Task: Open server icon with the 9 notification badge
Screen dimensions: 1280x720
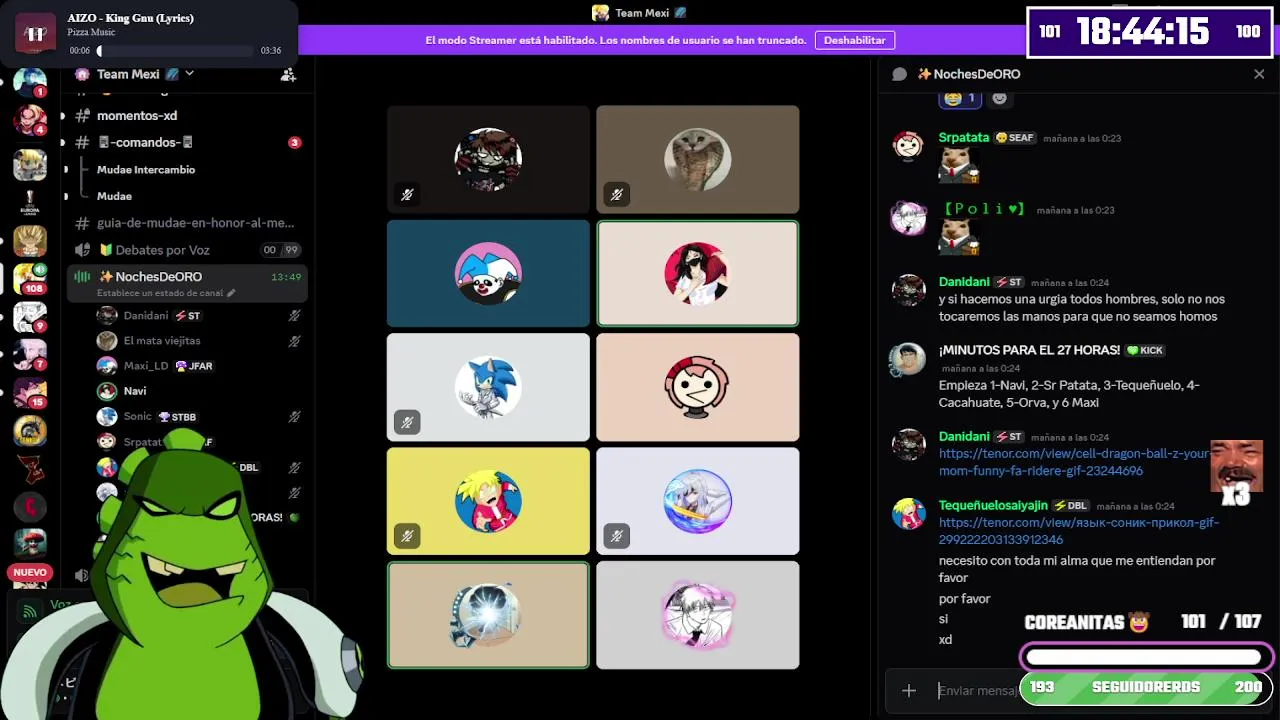Action: pyautogui.click(x=29, y=318)
